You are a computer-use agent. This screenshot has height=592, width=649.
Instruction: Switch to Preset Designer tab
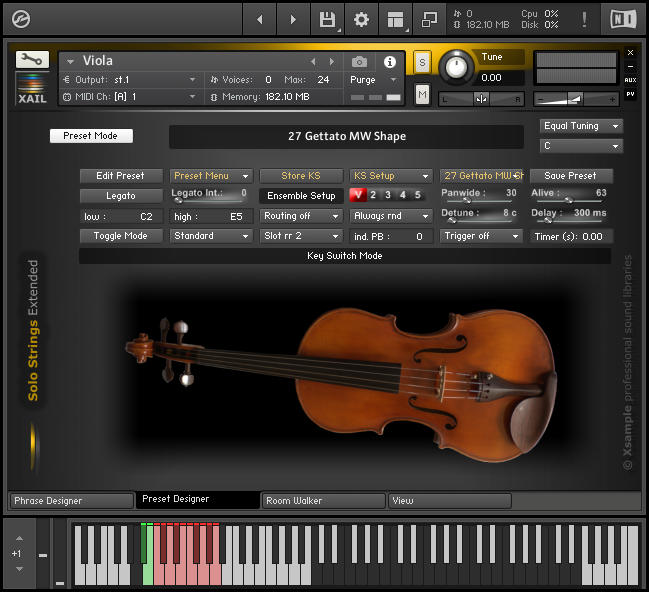(x=197, y=500)
